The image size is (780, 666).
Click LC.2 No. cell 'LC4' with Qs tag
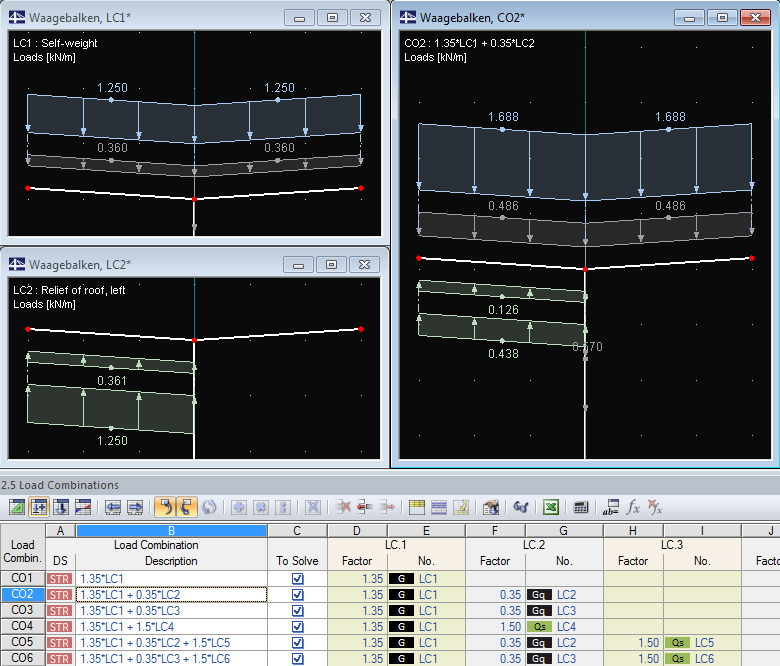click(564, 626)
